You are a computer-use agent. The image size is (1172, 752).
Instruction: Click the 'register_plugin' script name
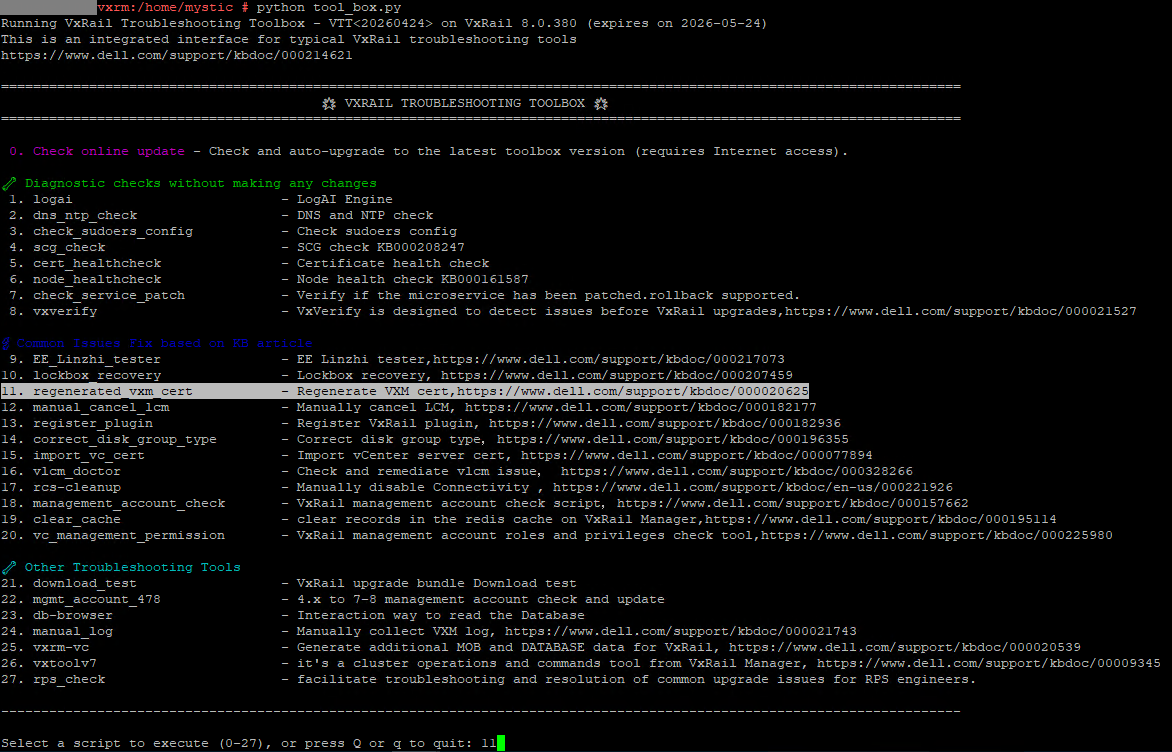[x=93, y=423]
